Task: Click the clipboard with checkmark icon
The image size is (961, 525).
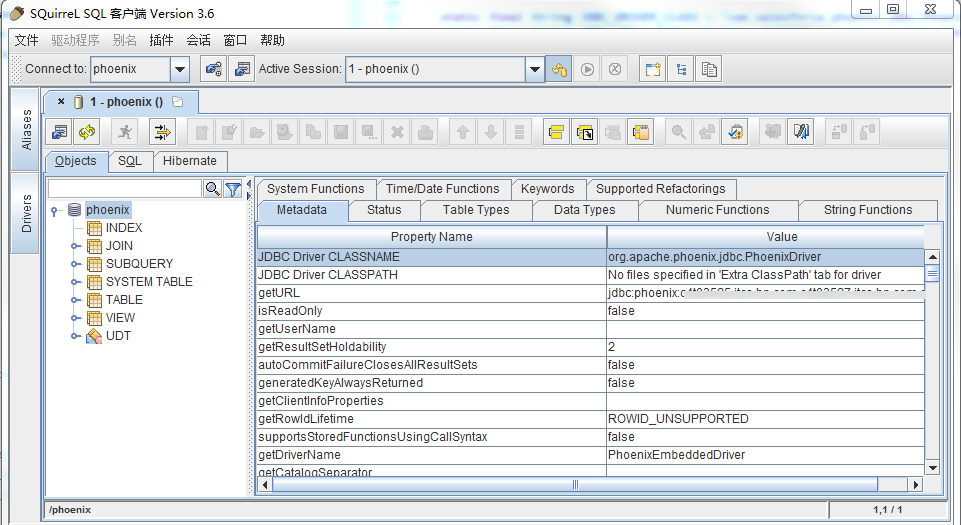Action: (x=735, y=132)
